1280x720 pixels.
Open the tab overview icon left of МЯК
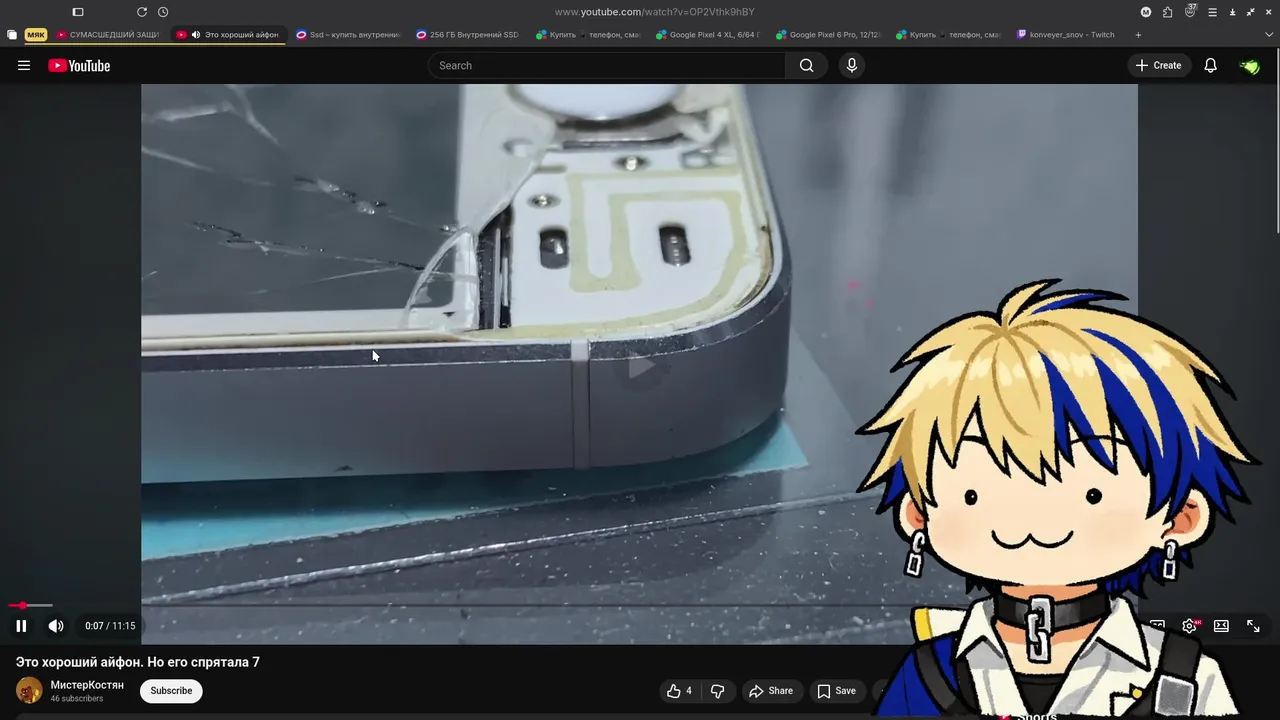pos(12,35)
